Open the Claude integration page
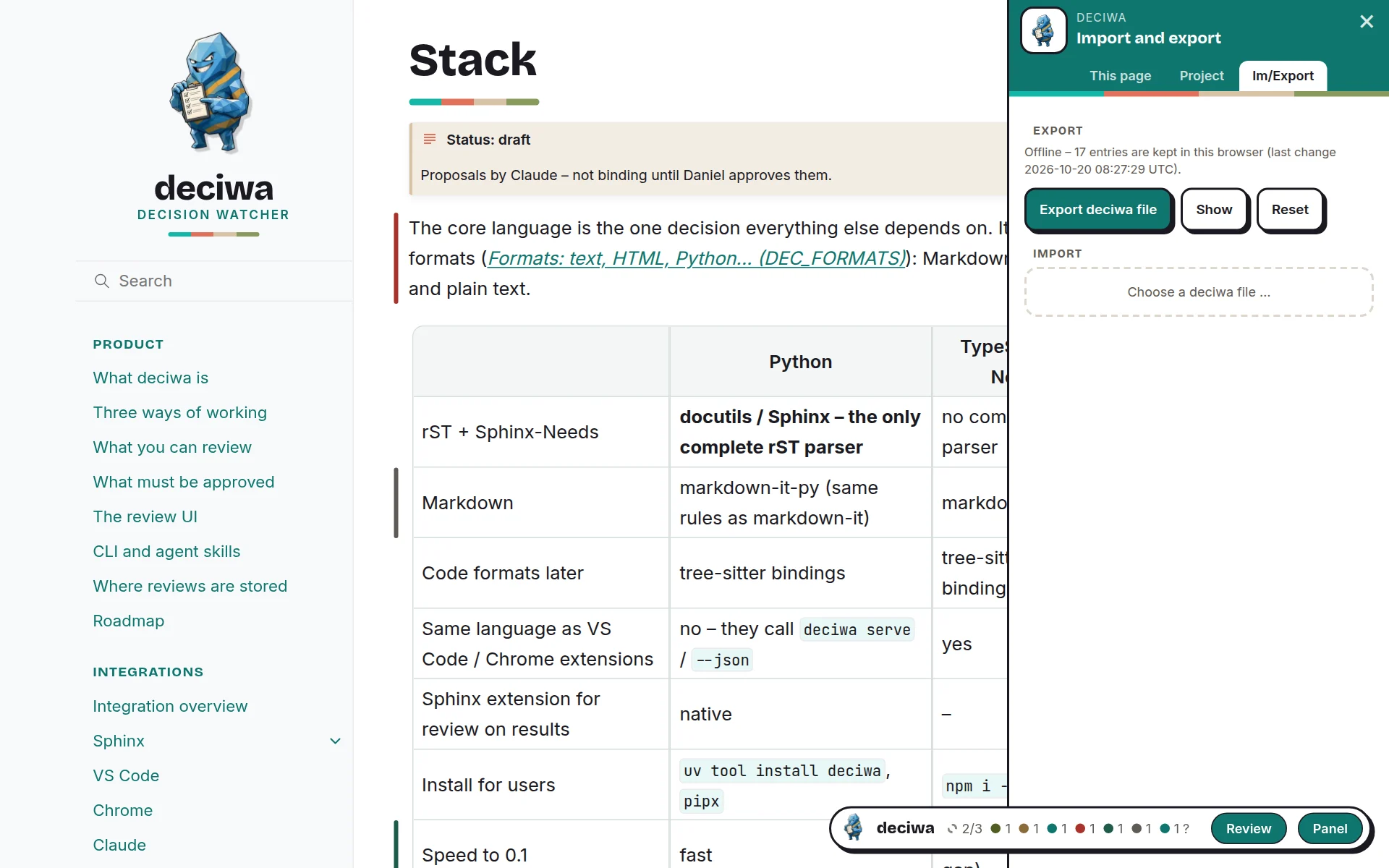The height and width of the screenshot is (868, 1389). pyautogui.click(x=119, y=845)
